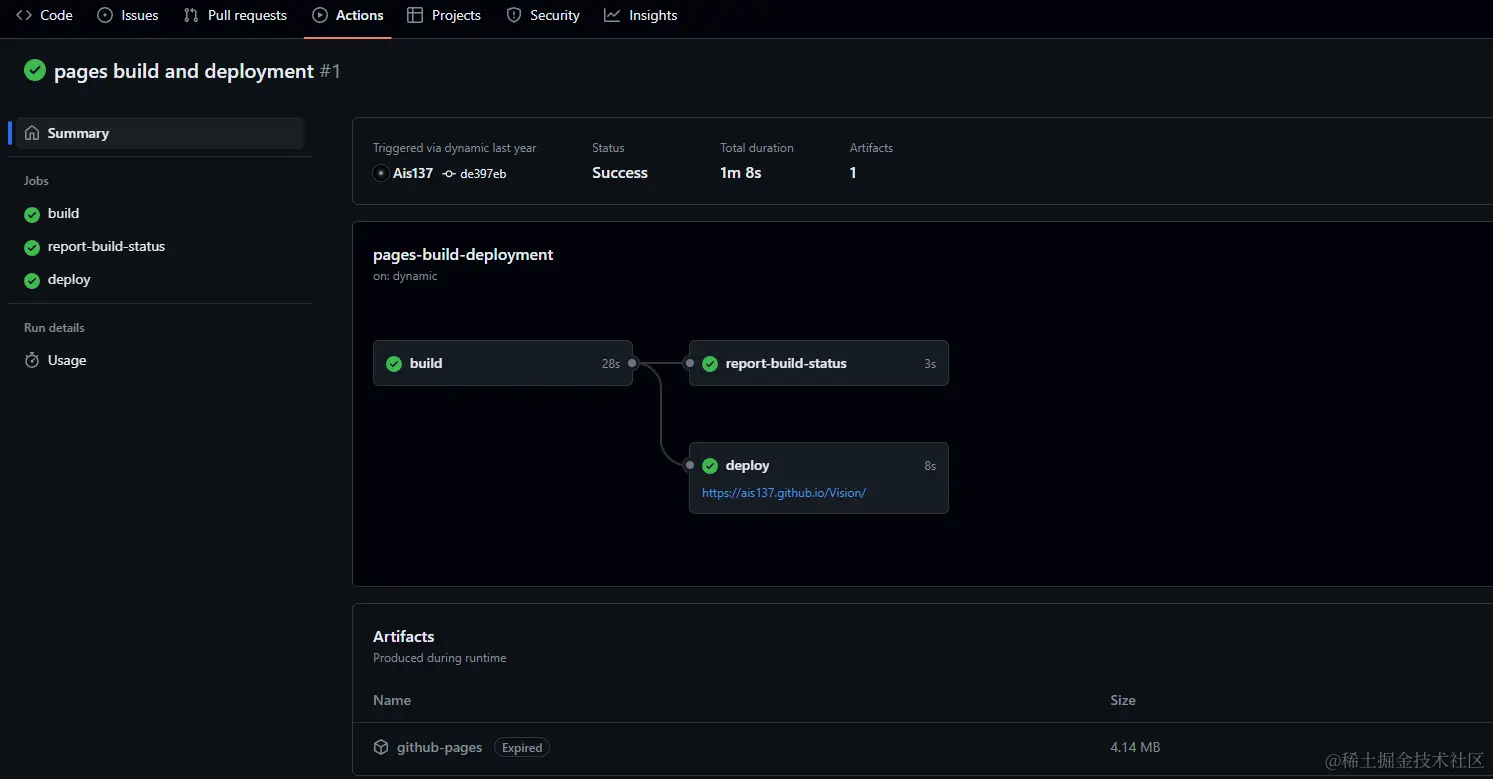Click the 1m 8s total duration
Viewport: 1493px width, 779px height.
(741, 173)
